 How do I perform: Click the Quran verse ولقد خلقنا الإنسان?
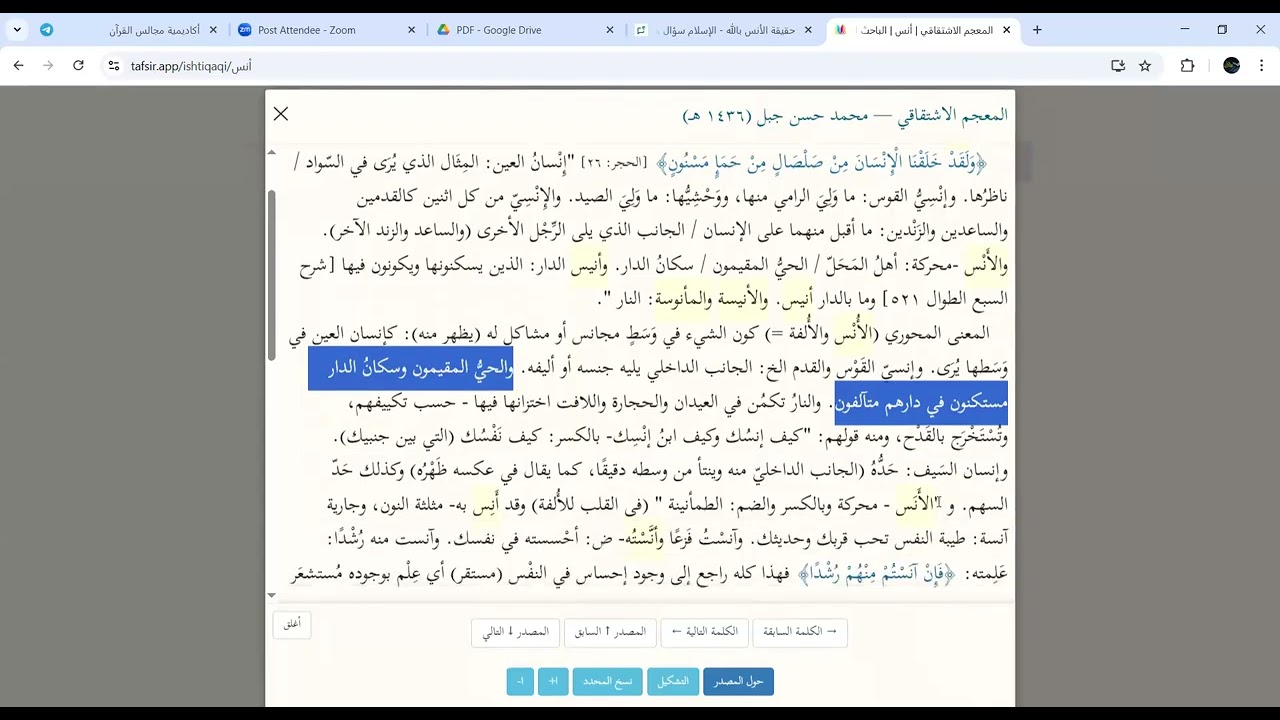point(822,162)
